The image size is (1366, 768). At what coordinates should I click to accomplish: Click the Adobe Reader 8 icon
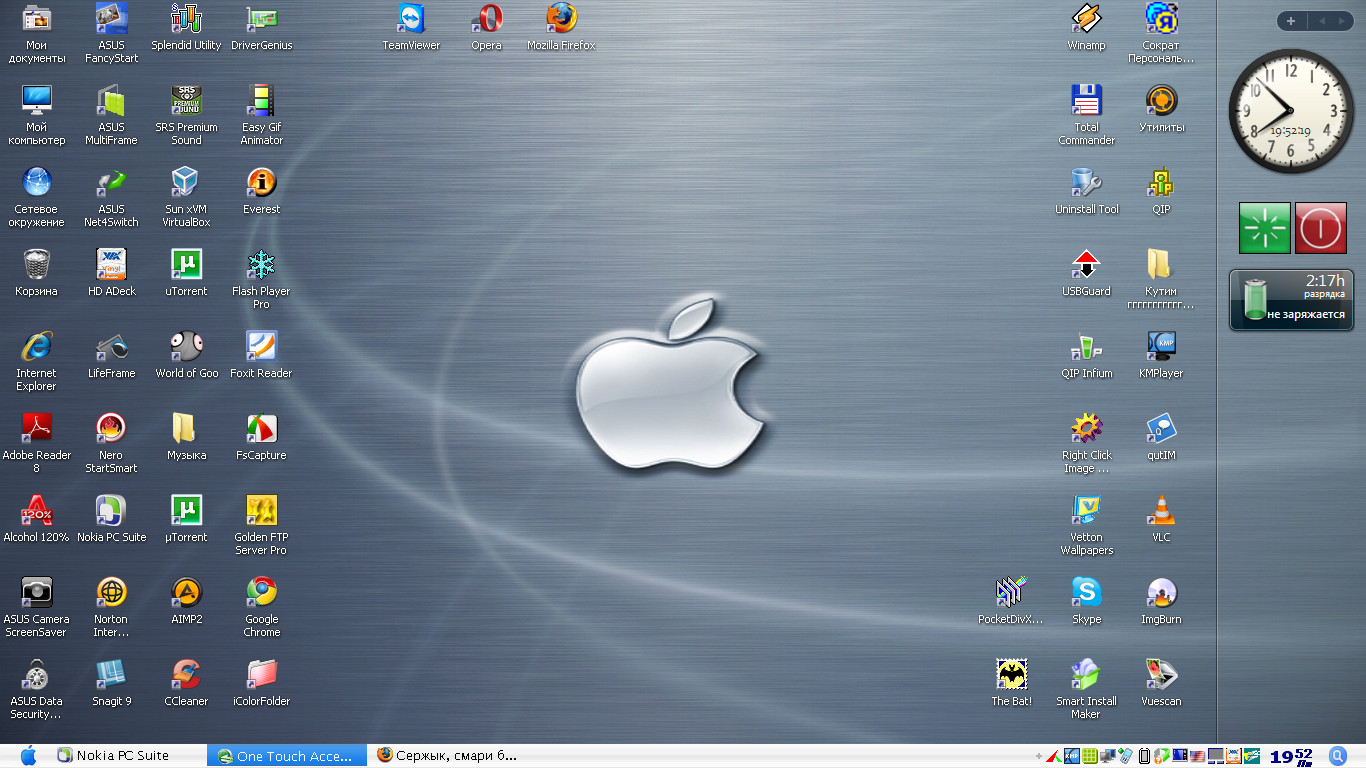(36, 428)
